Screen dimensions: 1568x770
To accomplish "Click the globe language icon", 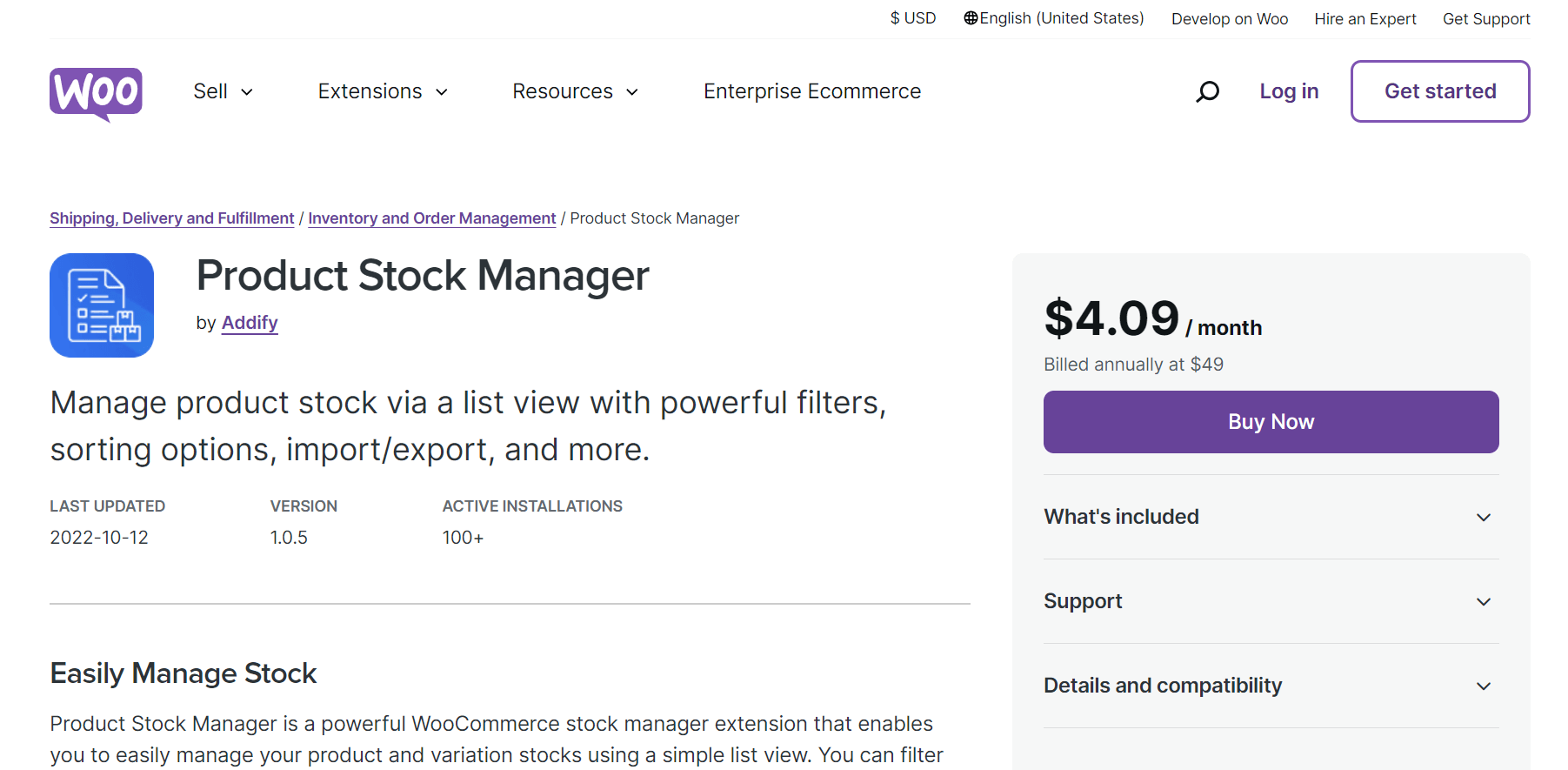I will tap(971, 18).
